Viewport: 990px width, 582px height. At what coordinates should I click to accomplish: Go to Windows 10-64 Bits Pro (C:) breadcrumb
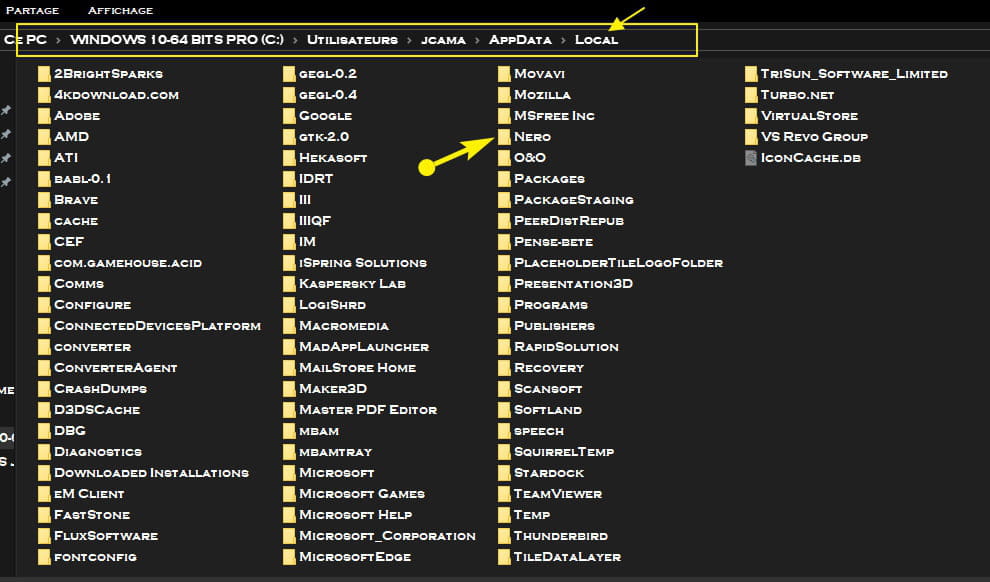pyautogui.click(x=177, y=39)
